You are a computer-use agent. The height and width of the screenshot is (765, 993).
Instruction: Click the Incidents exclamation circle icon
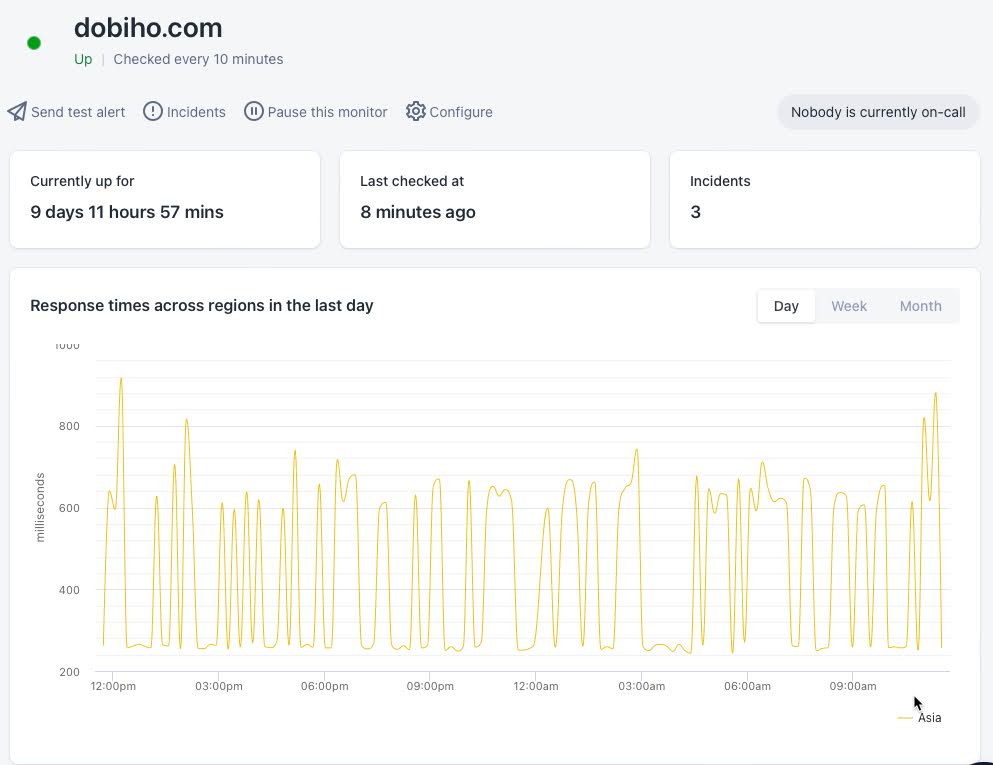pos(153,112)
